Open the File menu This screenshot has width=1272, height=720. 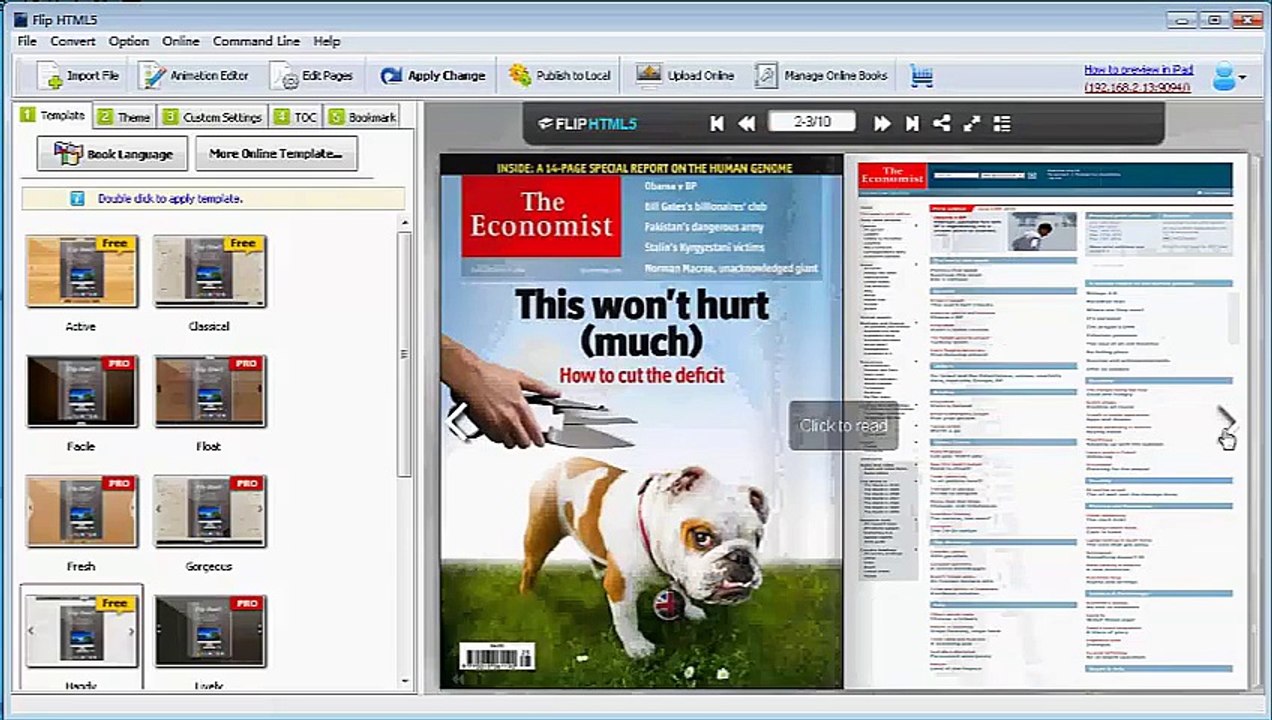(27, 41)
